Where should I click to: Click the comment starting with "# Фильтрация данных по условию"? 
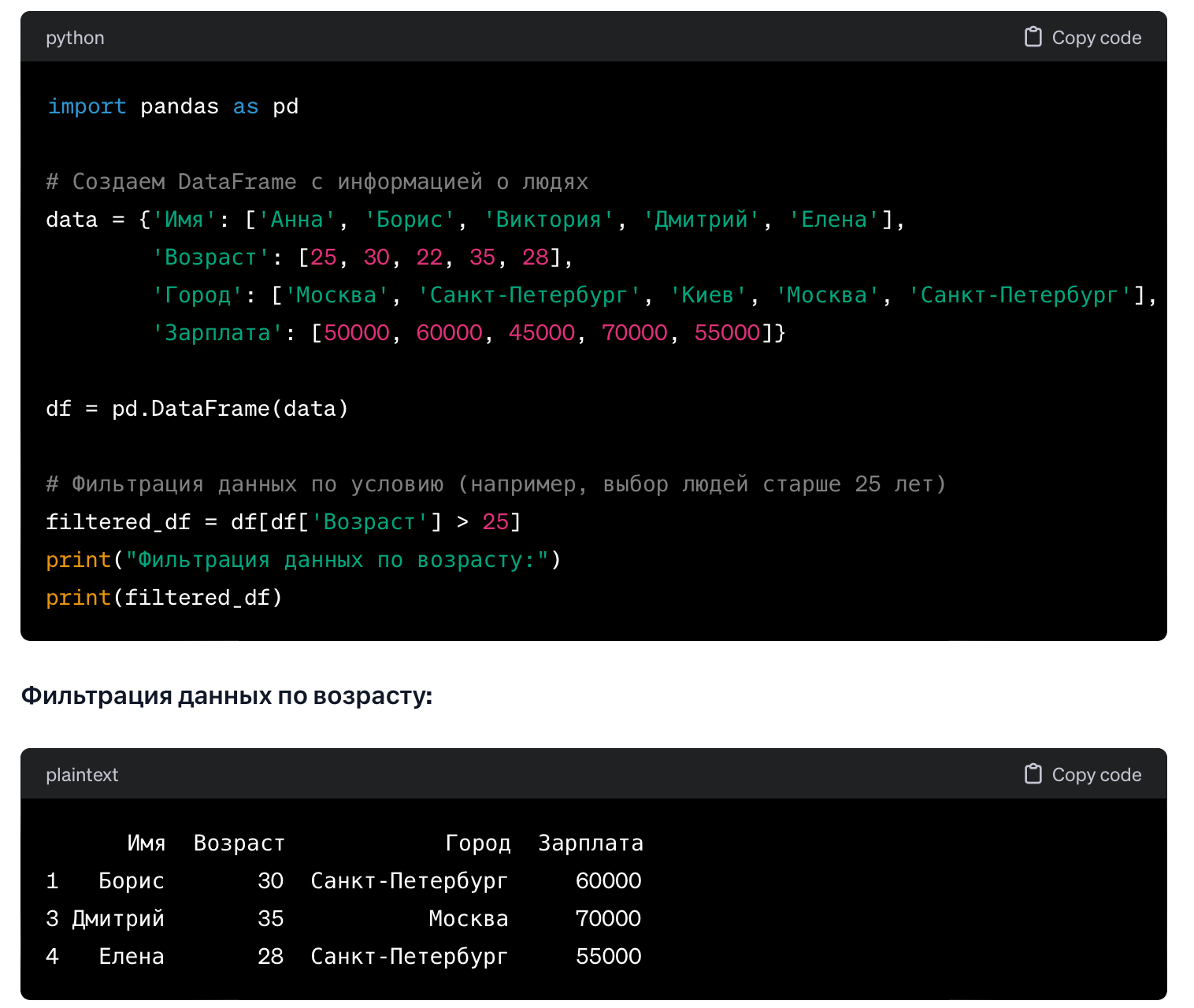click(x=495, y=484)
